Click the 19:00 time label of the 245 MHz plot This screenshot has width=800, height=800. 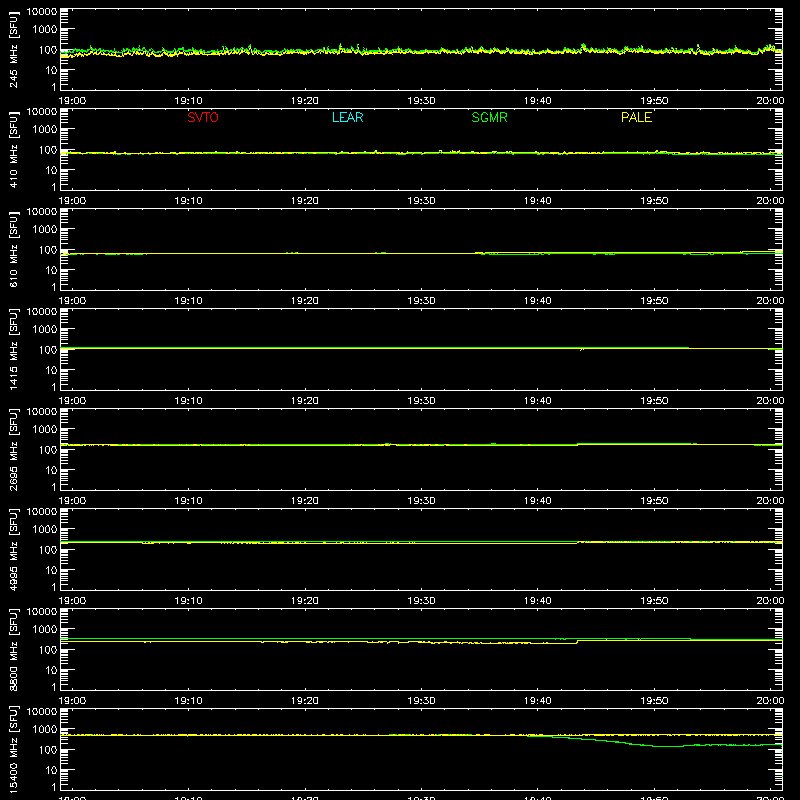[72, 101]
